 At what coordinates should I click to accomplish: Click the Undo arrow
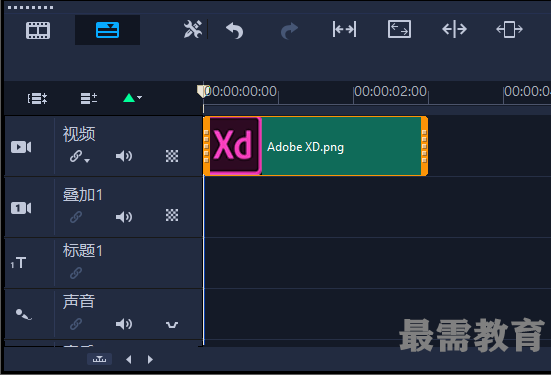[x=234, y=30]
